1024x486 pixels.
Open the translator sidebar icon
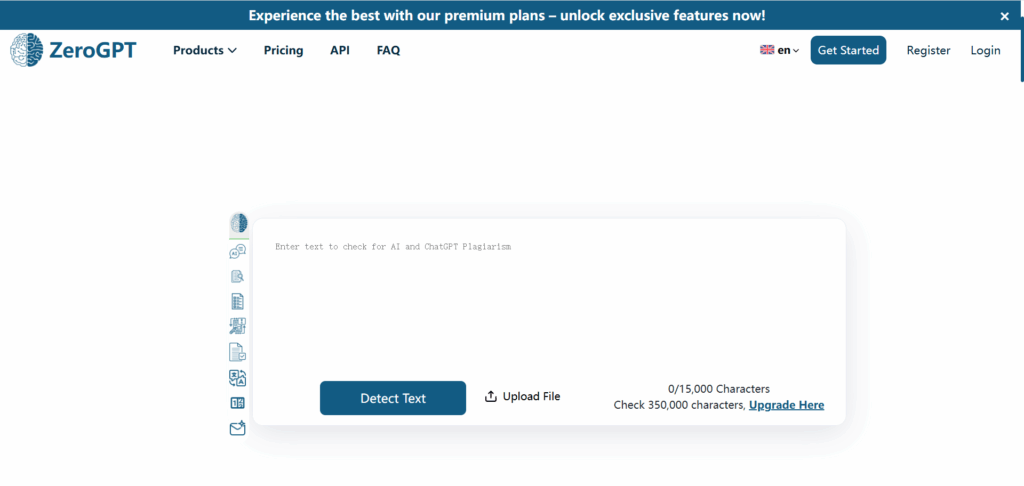(x=238, y=377)
